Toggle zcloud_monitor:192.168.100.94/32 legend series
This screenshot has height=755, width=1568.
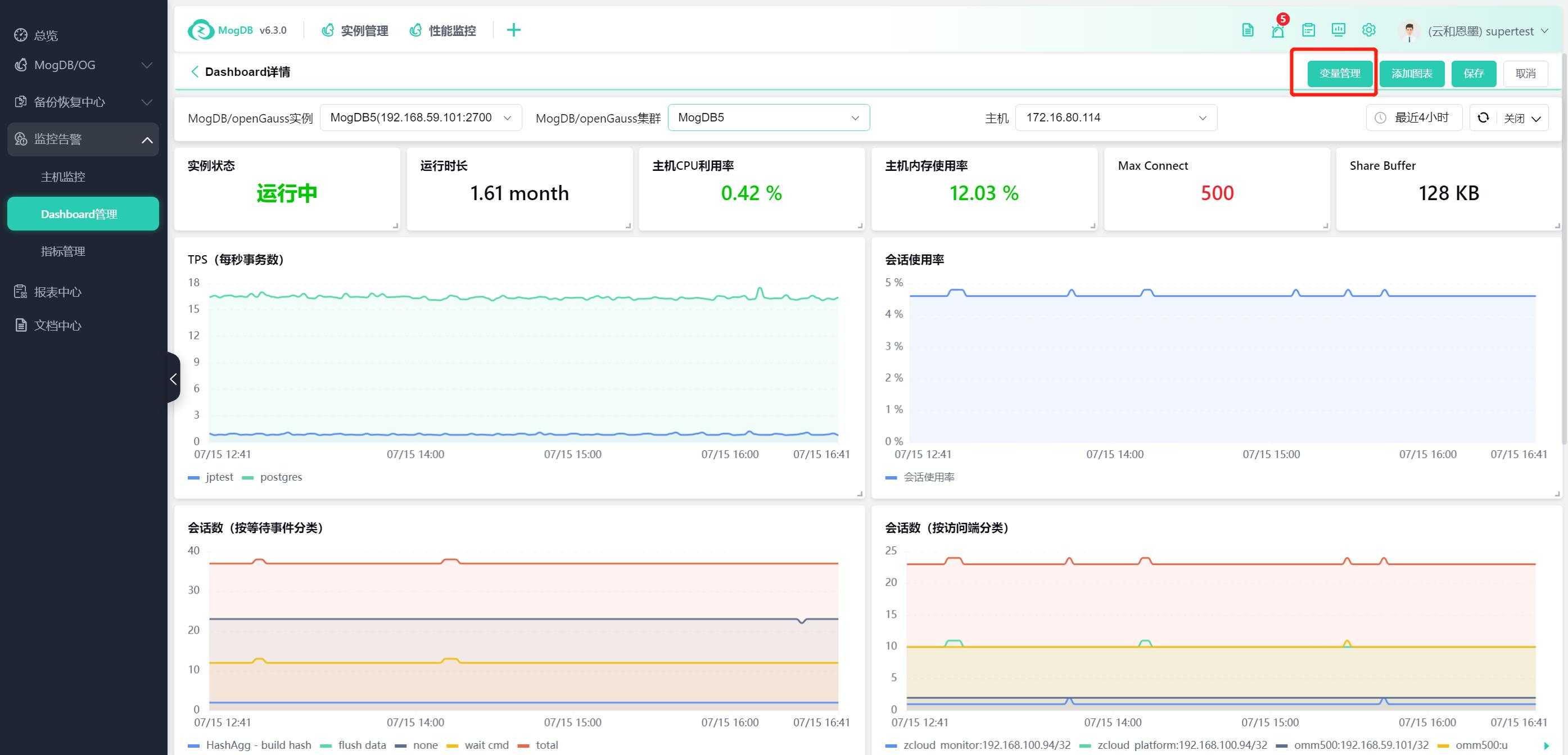pos(978,745)
